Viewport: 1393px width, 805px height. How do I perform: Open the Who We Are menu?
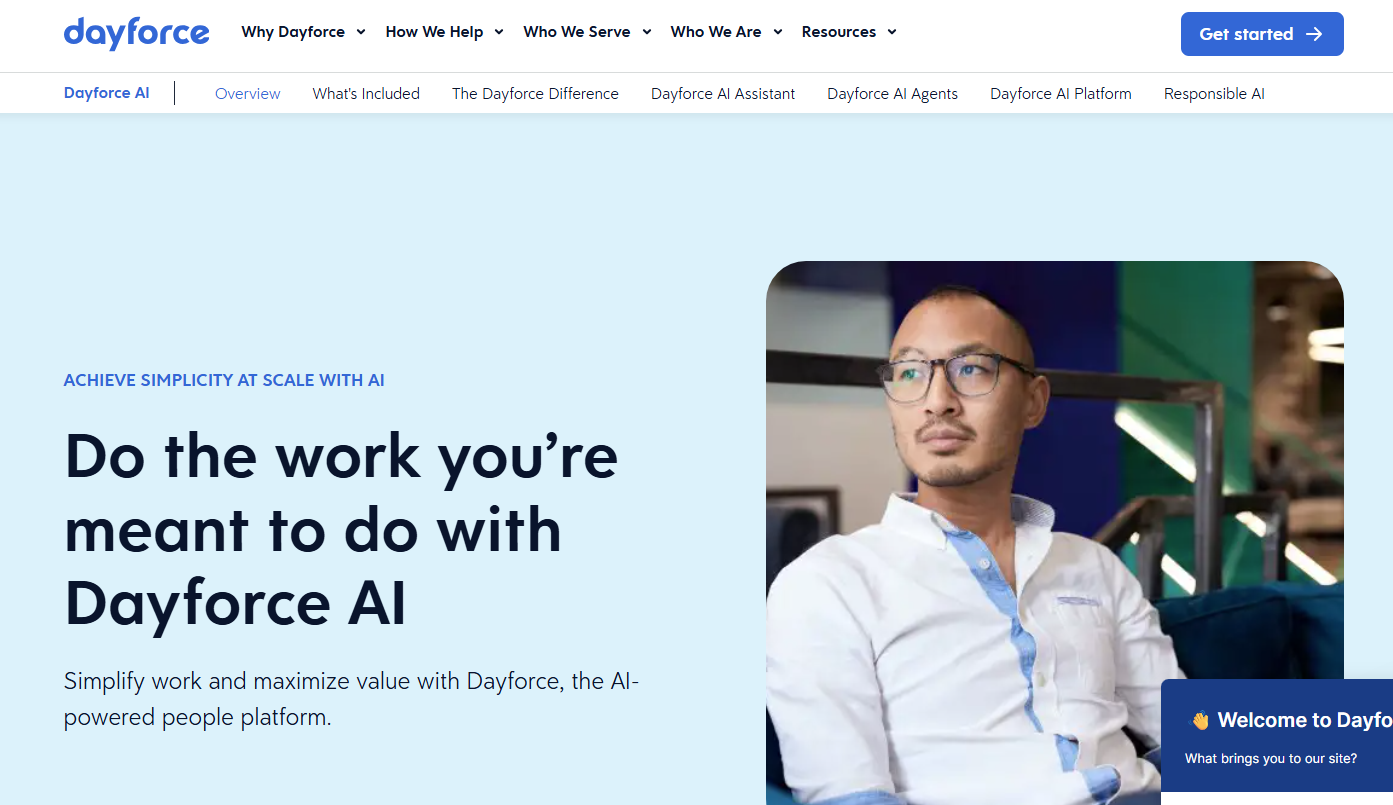click(727, 32)
